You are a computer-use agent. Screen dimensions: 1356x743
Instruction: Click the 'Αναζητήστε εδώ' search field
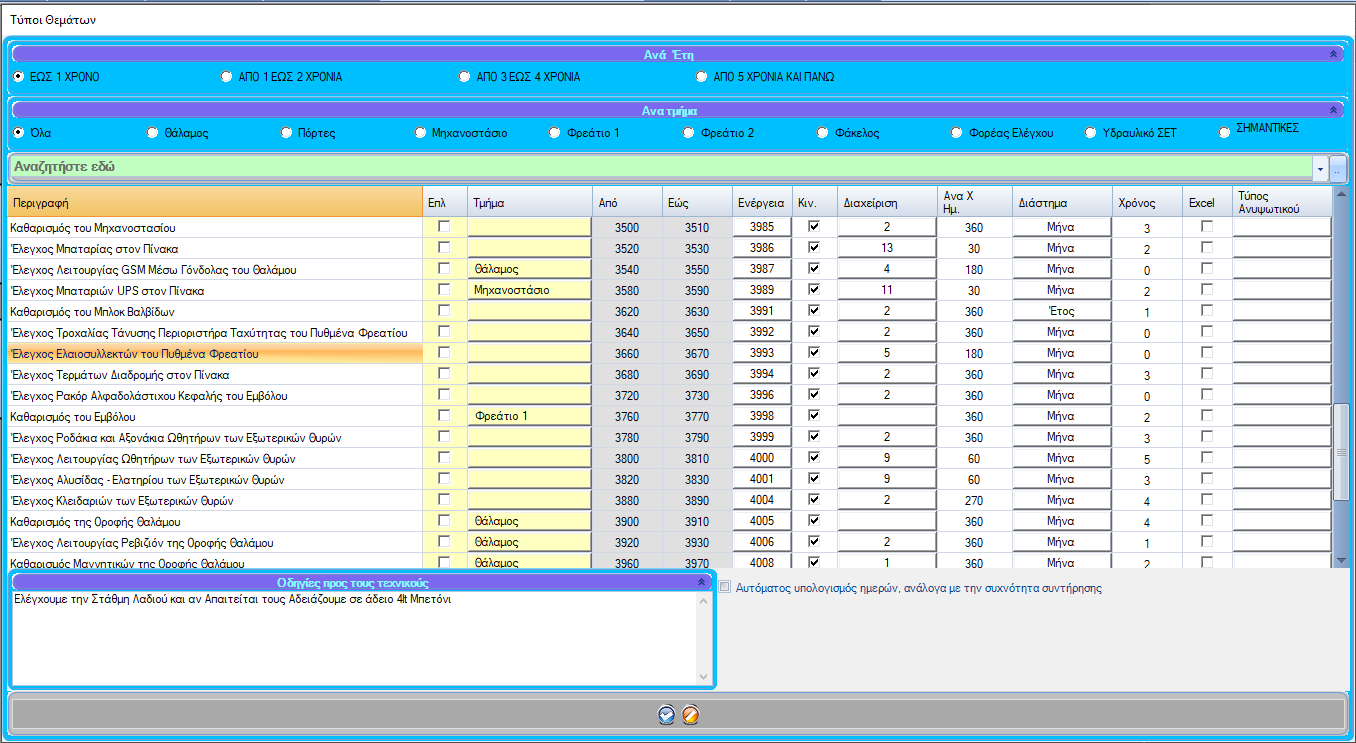660,167
